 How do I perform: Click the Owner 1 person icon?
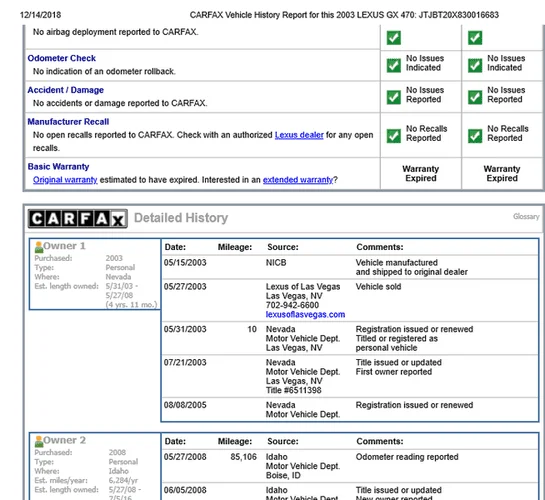click(39, 247)
